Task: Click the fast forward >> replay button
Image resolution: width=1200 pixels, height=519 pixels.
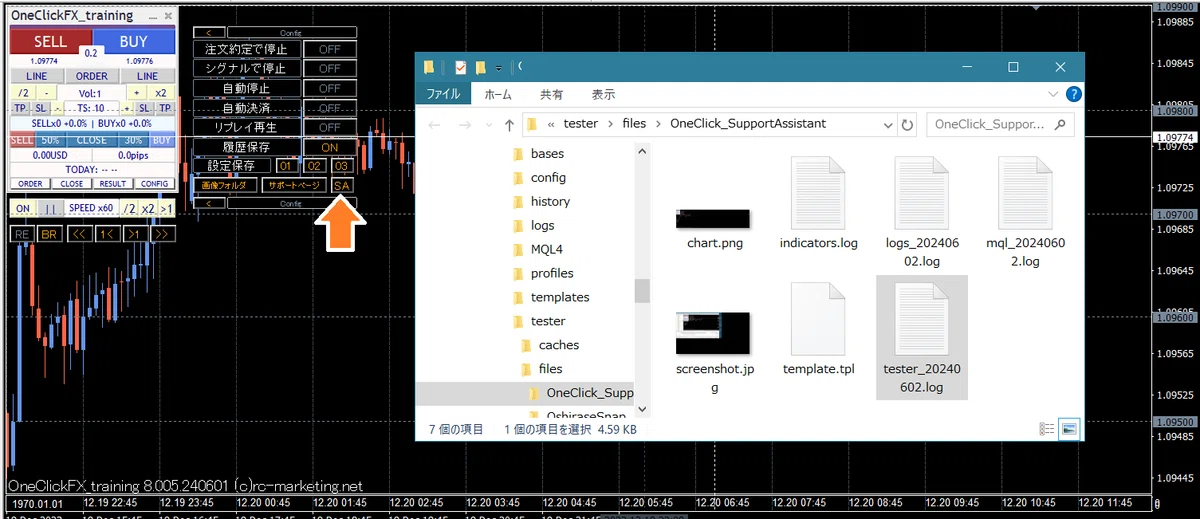Action: coord(163,233)
